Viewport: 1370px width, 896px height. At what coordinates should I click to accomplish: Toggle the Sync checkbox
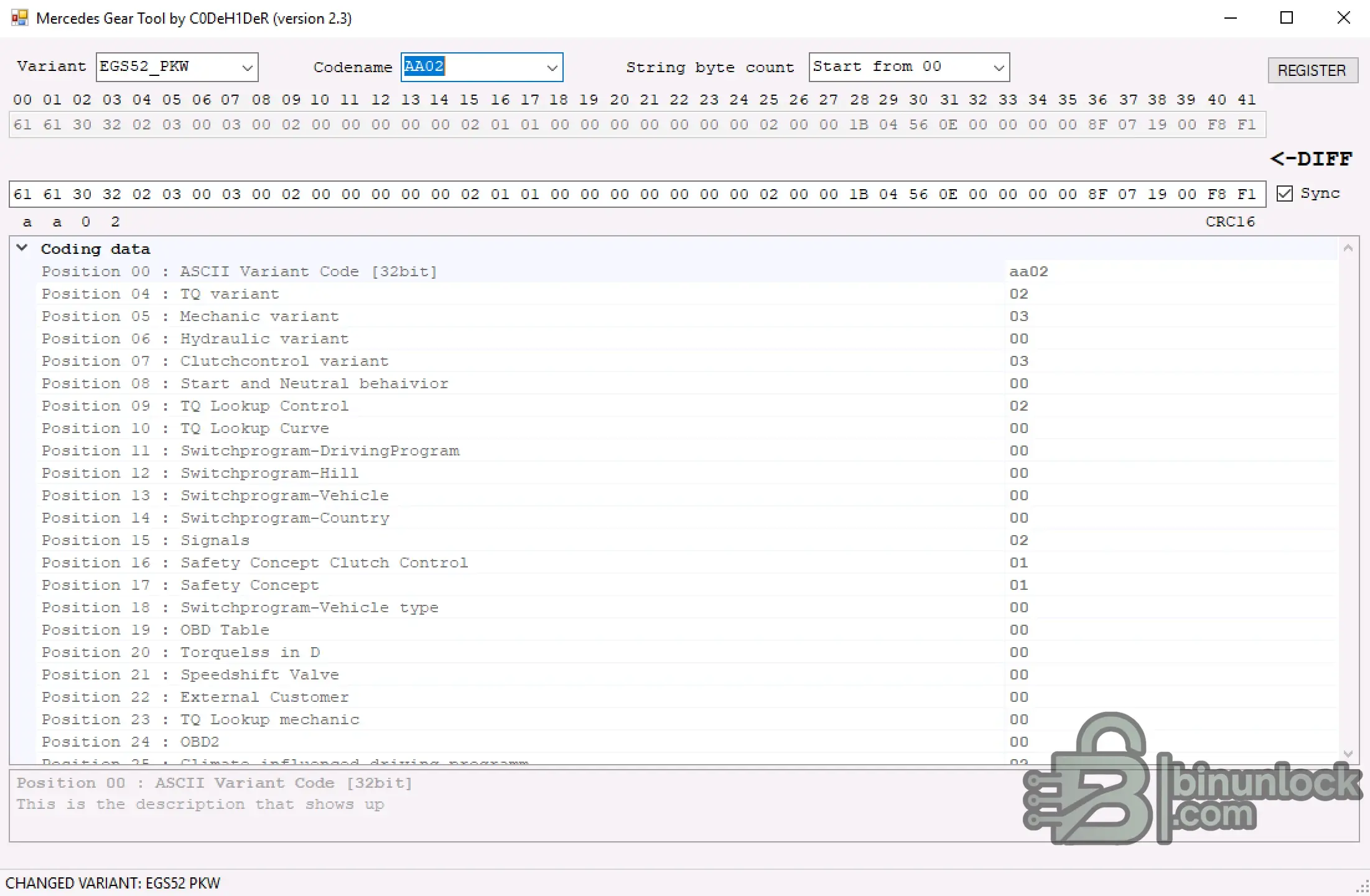1284,194
